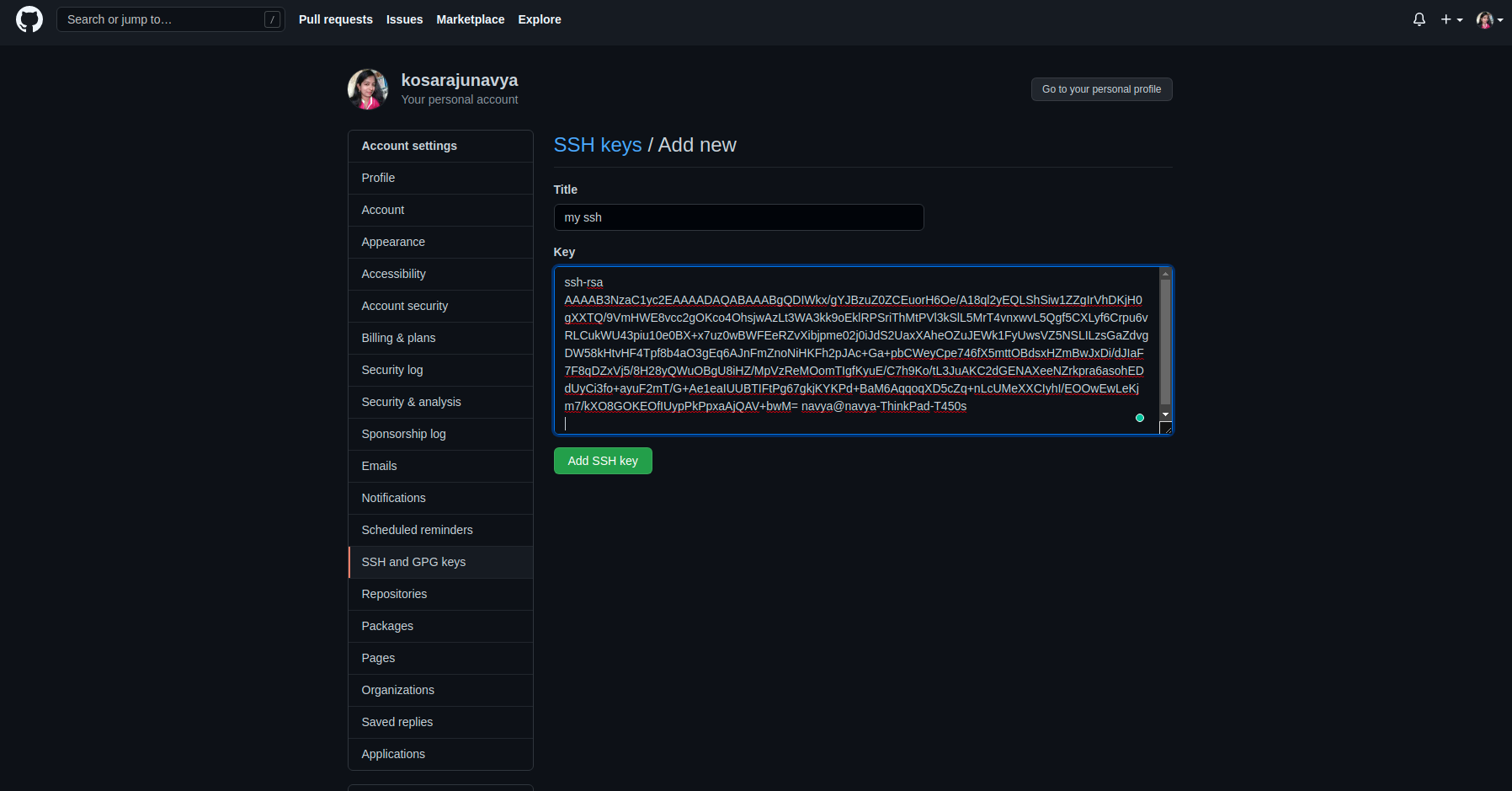
Task: Click navya@navya-ThinkPad-T450s text in key
Action: click(x=884, y=406)
